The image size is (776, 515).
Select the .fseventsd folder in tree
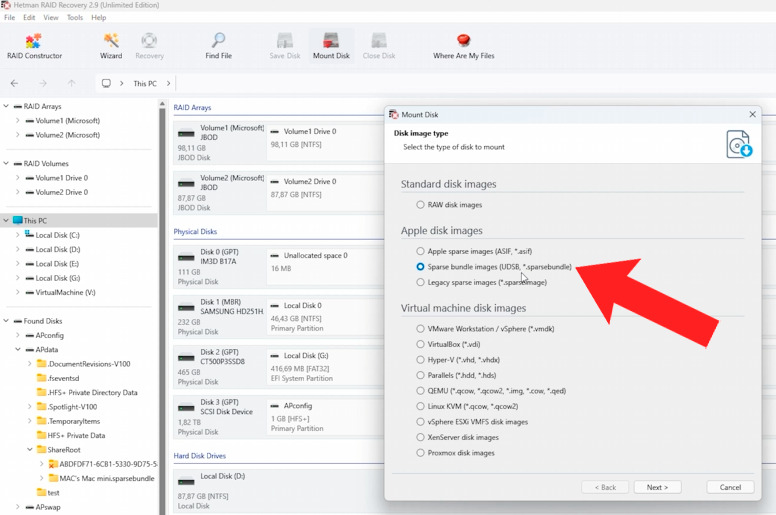click(x=58, y=378)
